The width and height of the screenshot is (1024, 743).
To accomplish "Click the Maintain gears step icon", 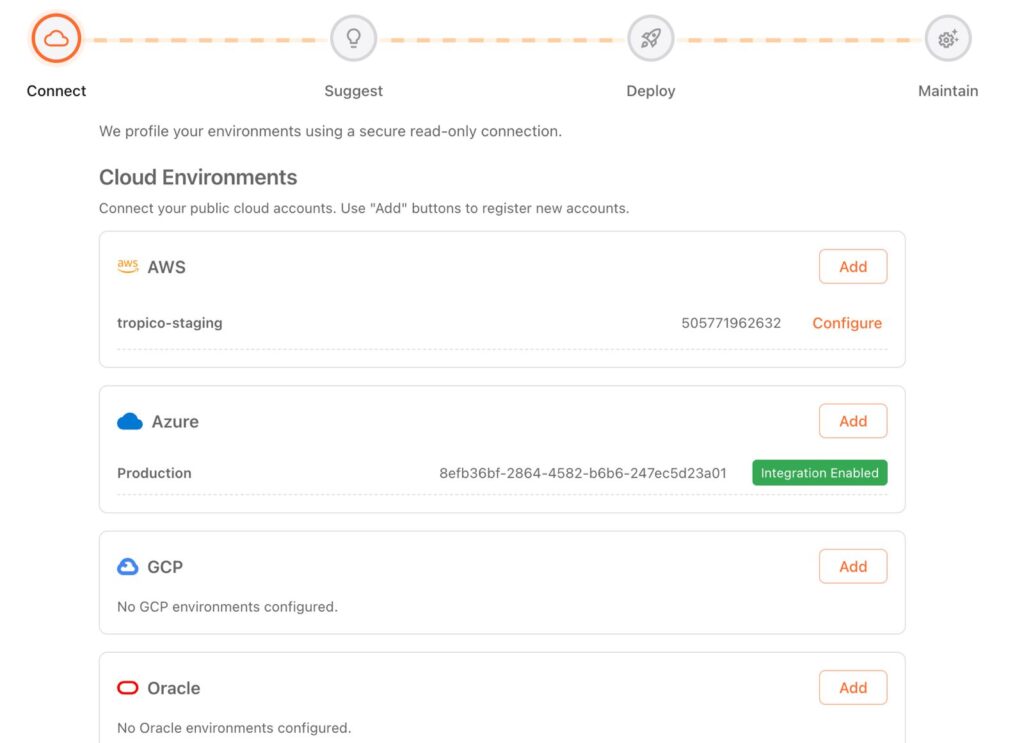I will (947, 39).
